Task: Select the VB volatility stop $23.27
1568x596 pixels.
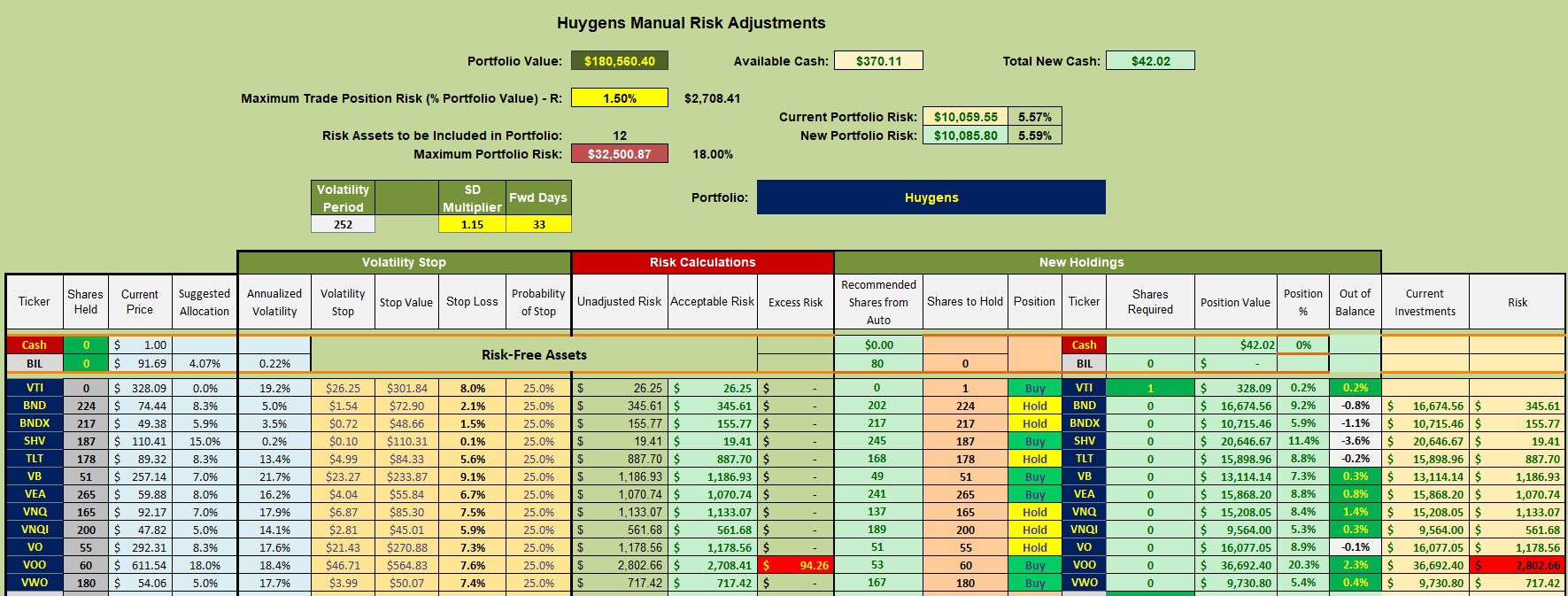Action: click(x=343, y=476)
